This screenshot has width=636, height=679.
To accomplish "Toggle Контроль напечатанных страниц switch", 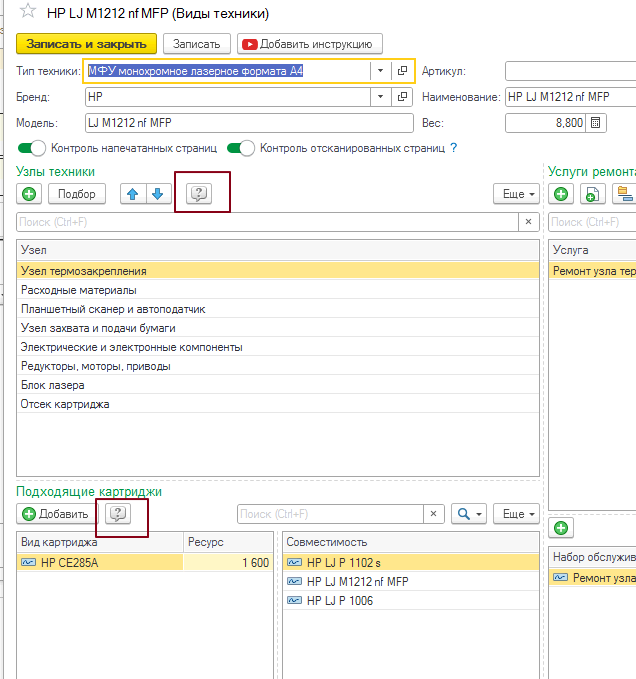I will tap(32, 148).
